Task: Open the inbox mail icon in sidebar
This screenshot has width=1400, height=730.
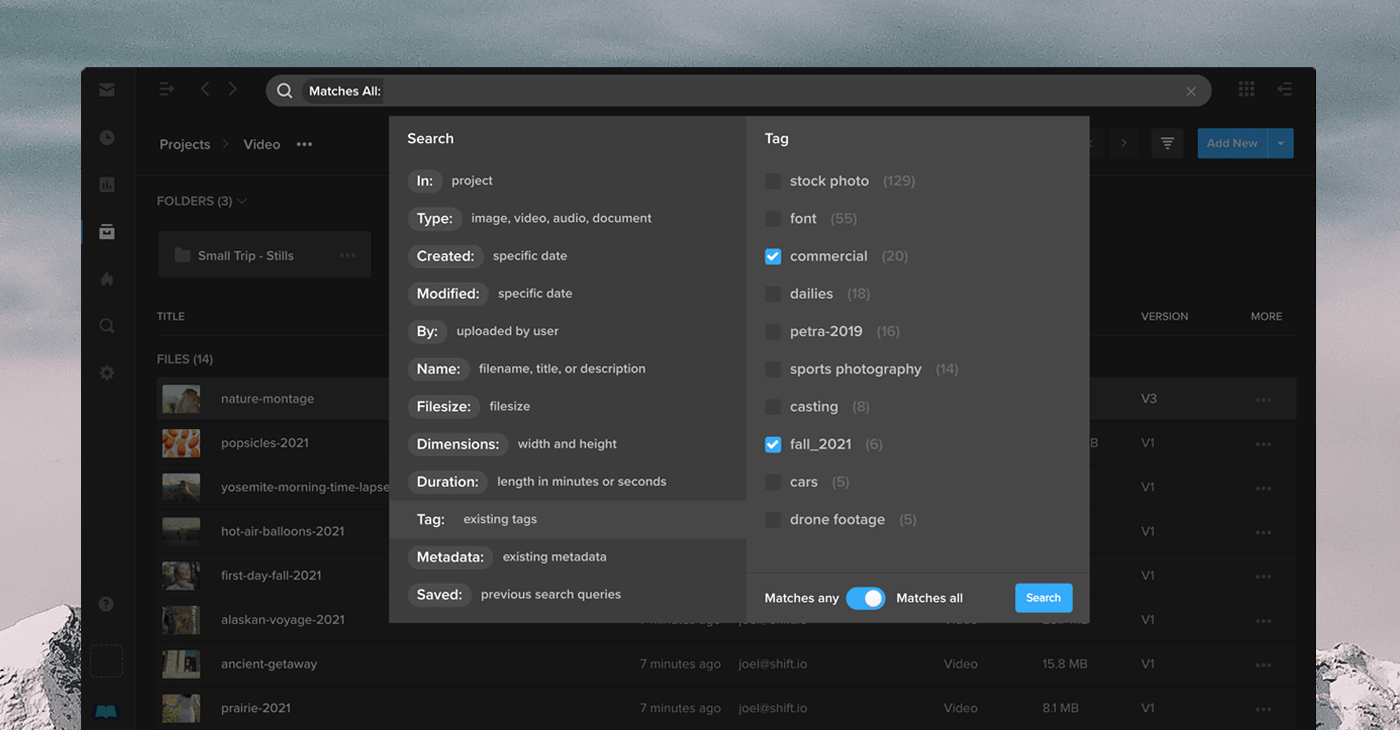Action: point(107,90)
